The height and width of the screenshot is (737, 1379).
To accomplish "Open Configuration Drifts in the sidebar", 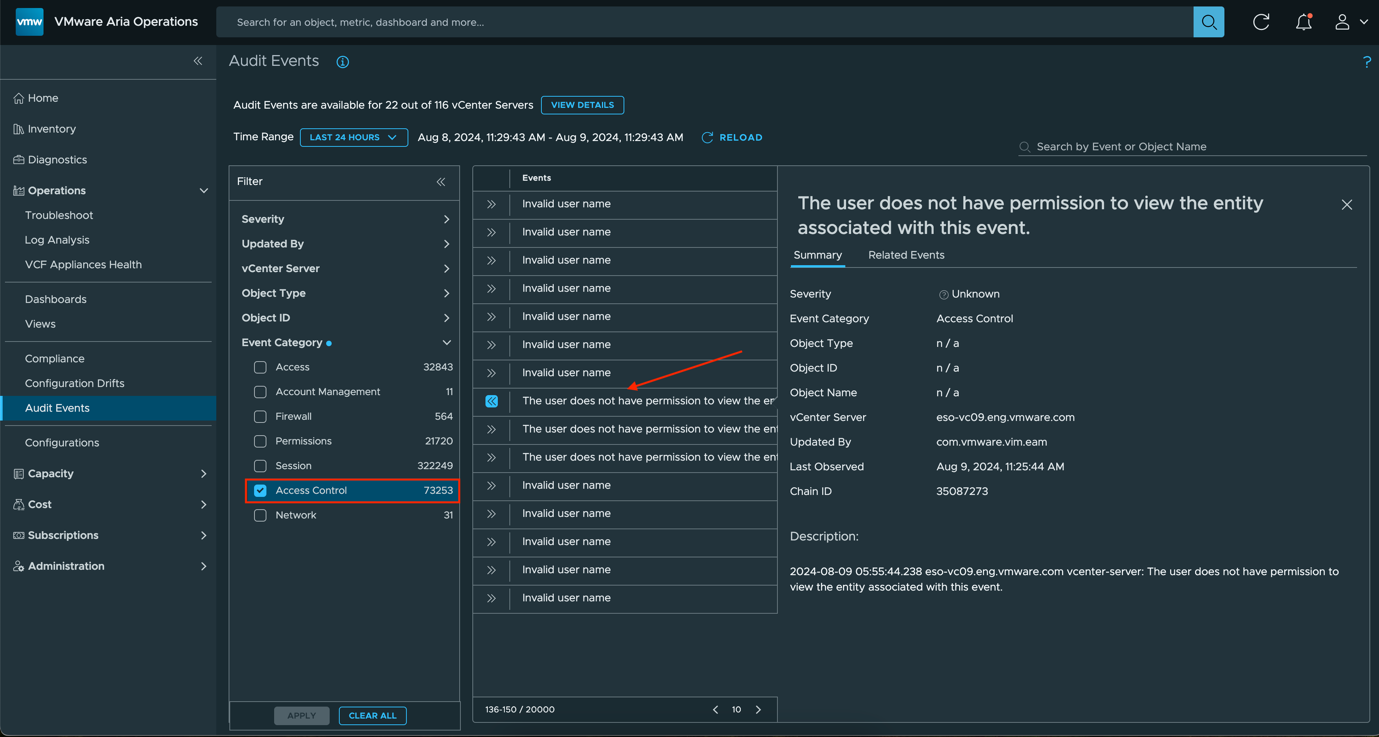I will coord(74,383).
